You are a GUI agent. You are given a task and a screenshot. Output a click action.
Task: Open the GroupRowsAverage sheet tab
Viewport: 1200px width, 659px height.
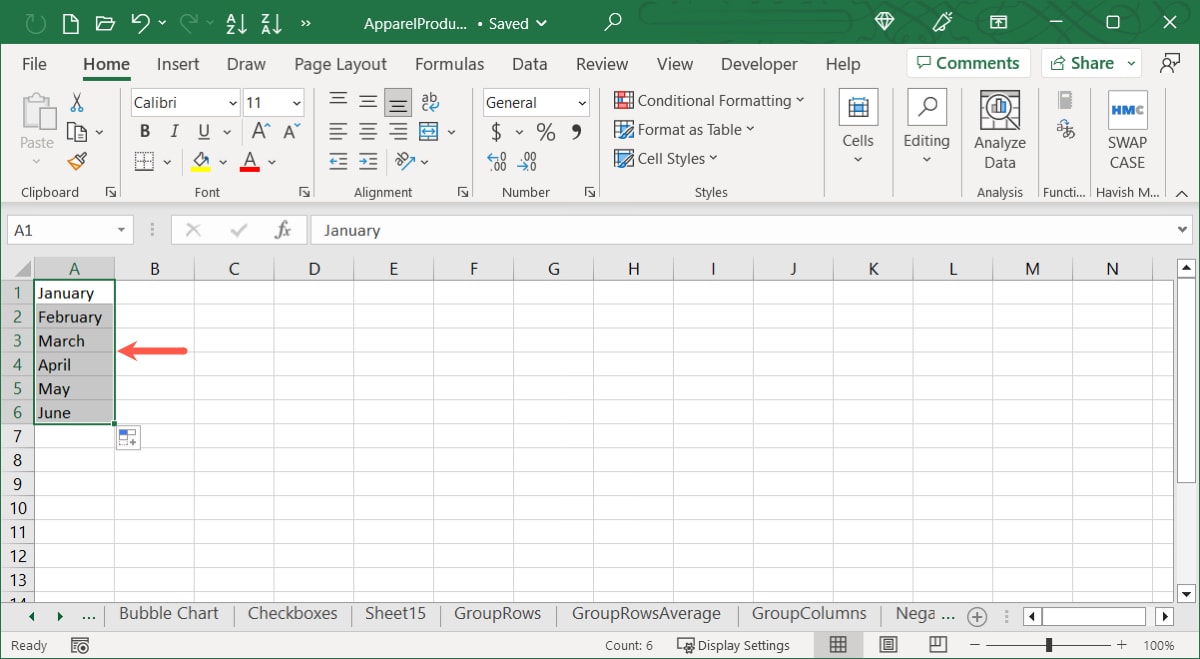[x=645, y=614]
